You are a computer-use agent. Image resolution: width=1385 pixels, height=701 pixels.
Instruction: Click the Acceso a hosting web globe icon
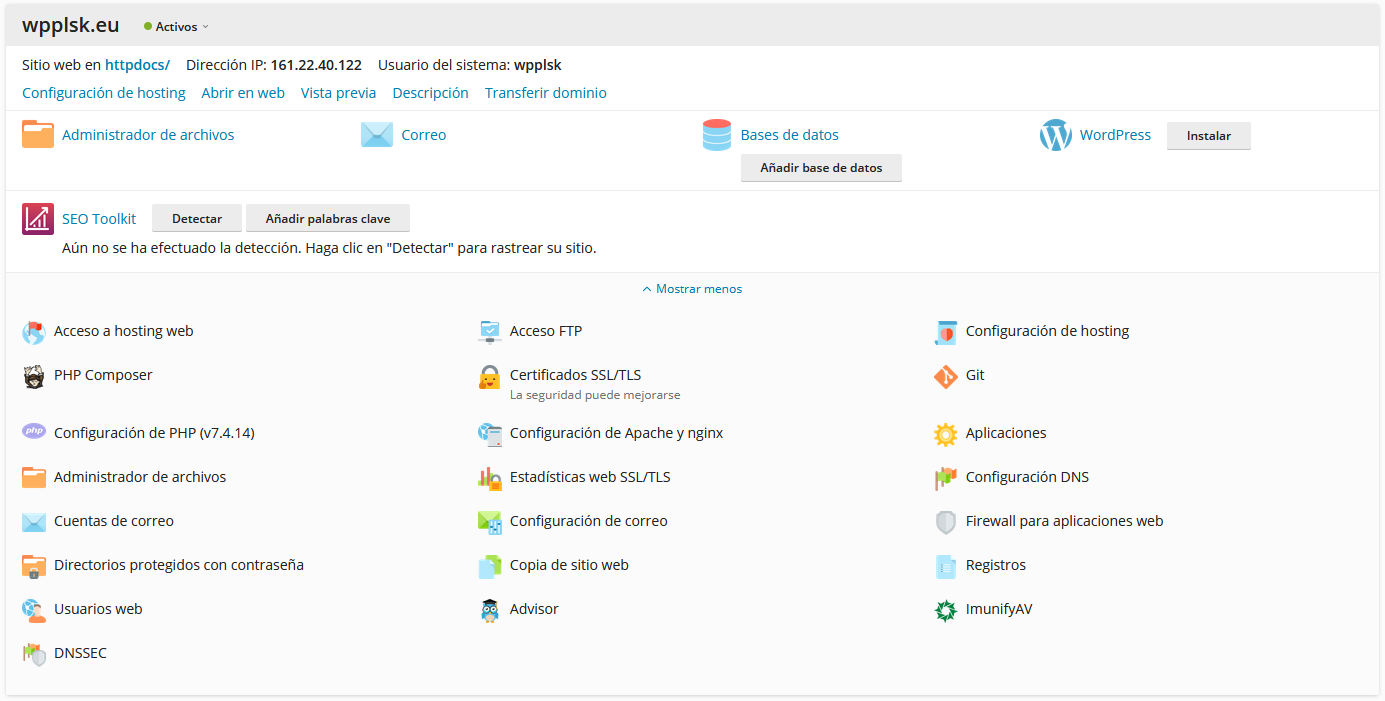(34, 332)
